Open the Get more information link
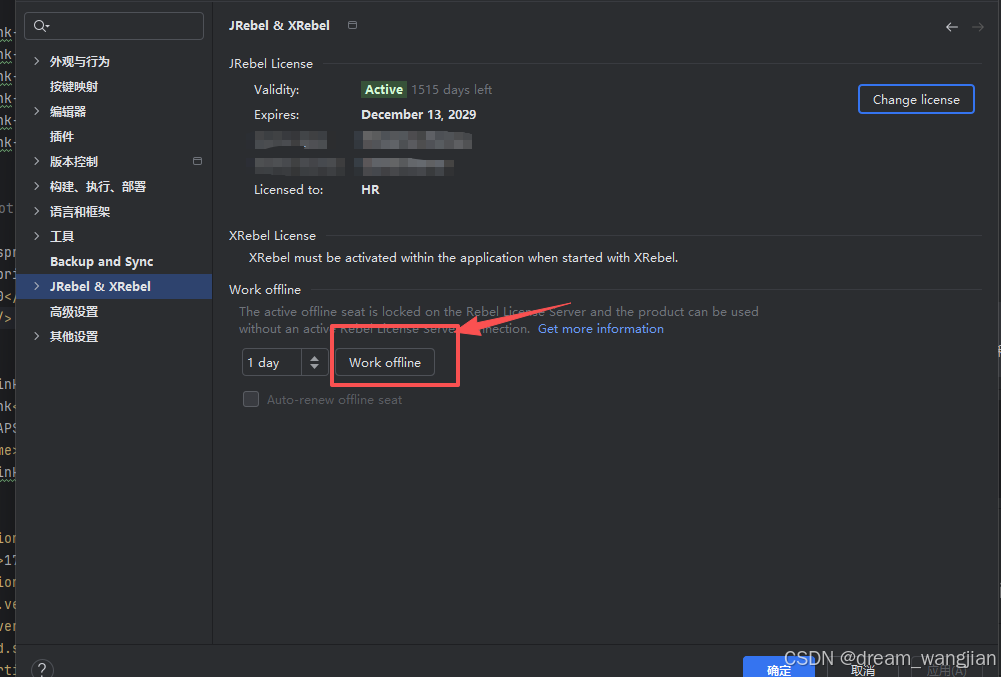The width and height of the screenshot is (1001, 677). 601,328
